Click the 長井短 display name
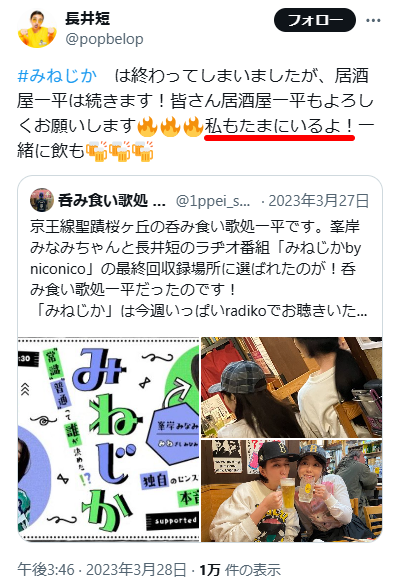400x585 pixels. tap(87, 18)
